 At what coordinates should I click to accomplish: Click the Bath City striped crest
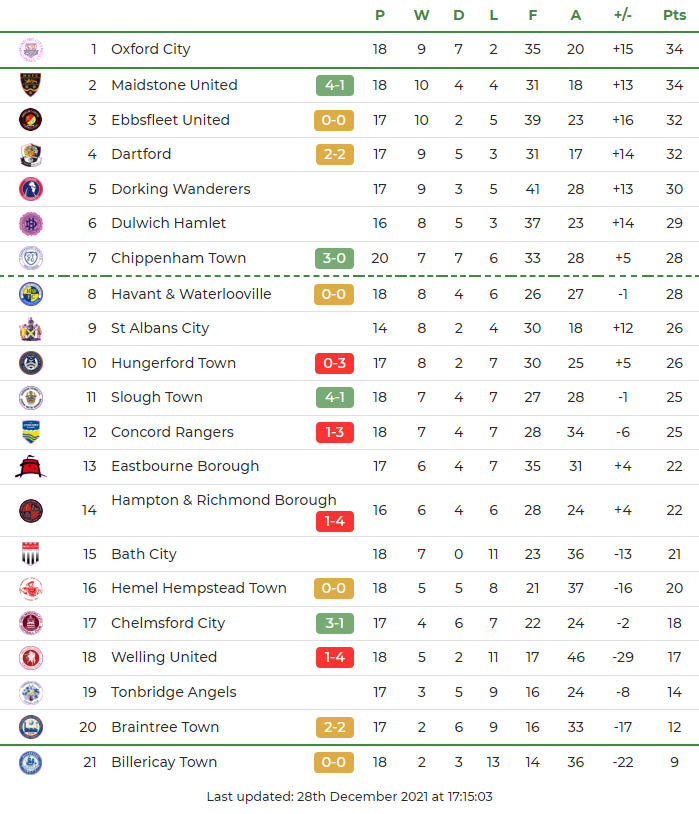click(x=31, y=554)
